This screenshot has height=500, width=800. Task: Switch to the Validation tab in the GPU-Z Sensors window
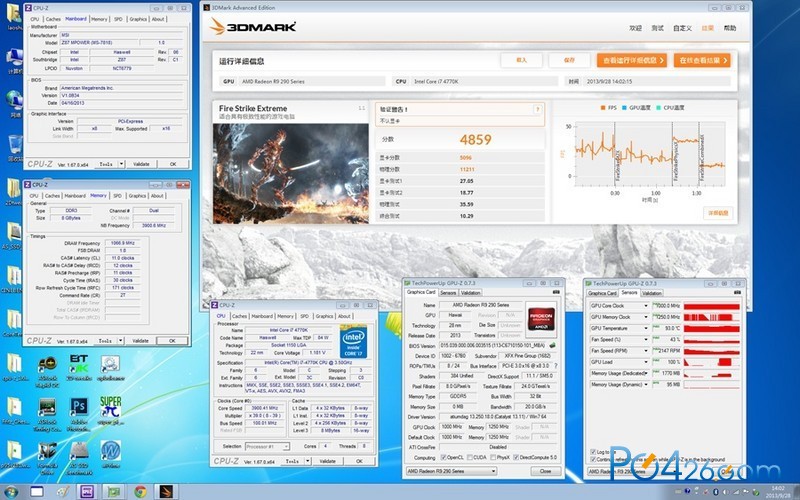652,293
